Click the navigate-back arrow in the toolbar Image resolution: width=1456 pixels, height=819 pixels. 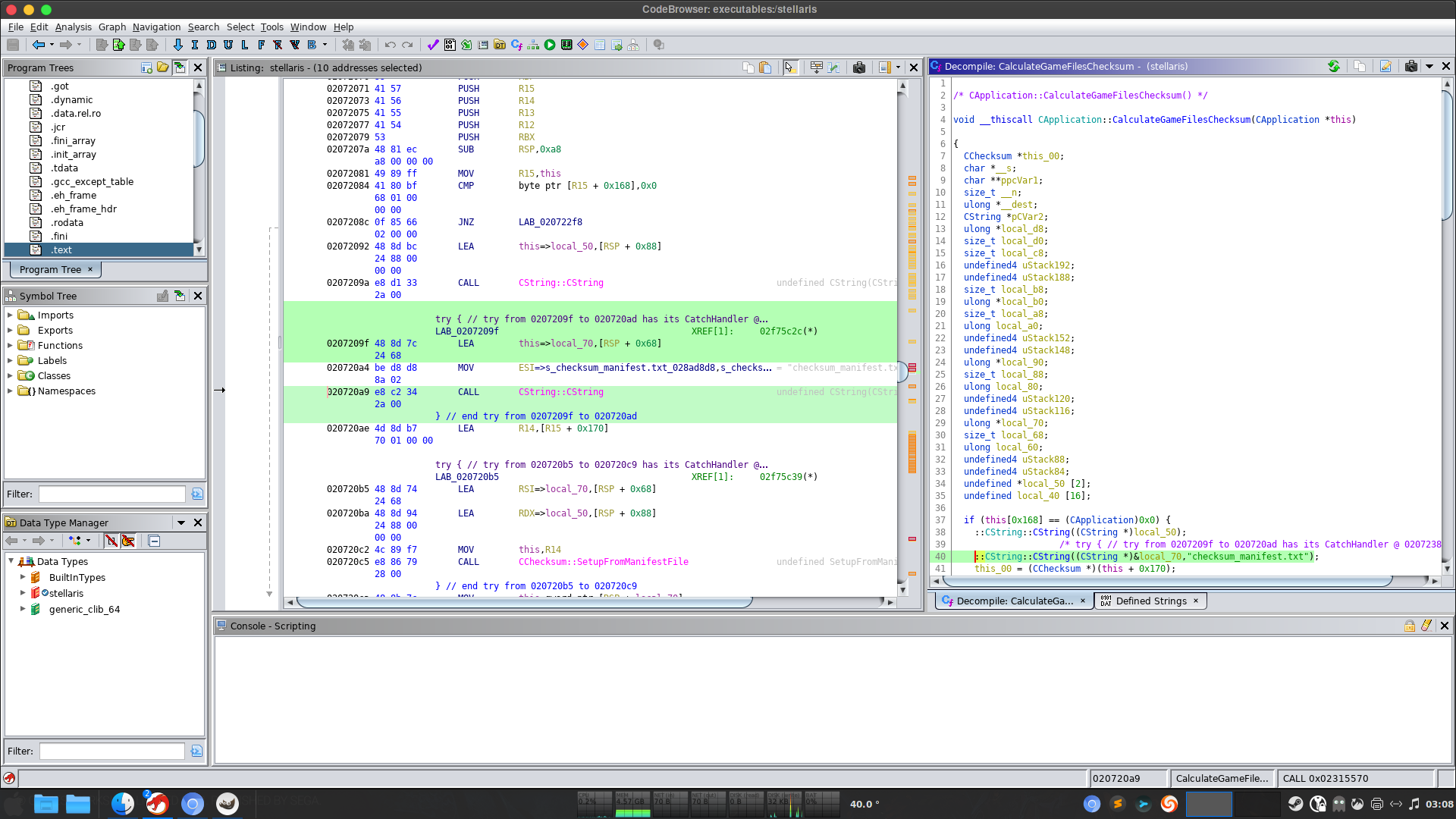click(38, 45)
